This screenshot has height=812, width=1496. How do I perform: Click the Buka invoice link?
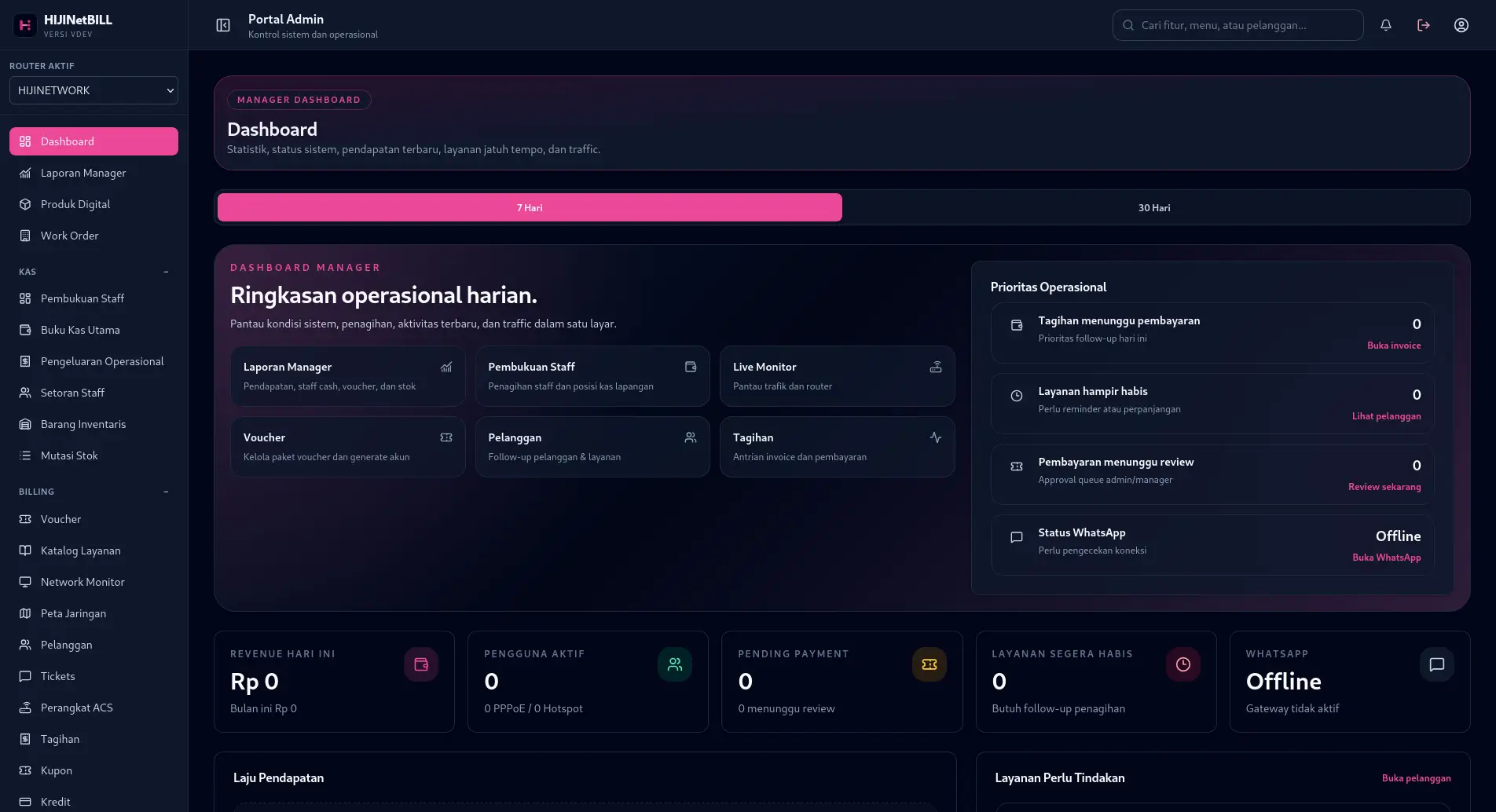(1393, 346)
